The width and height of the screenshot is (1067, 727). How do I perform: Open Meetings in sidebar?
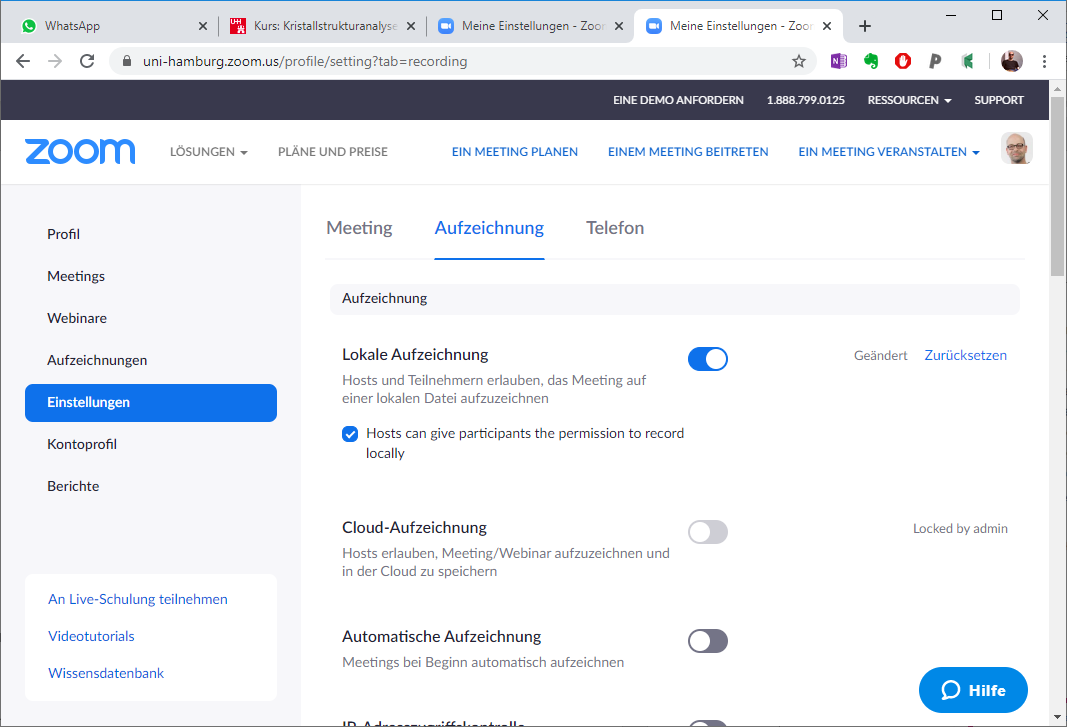(x=76, y=276)
